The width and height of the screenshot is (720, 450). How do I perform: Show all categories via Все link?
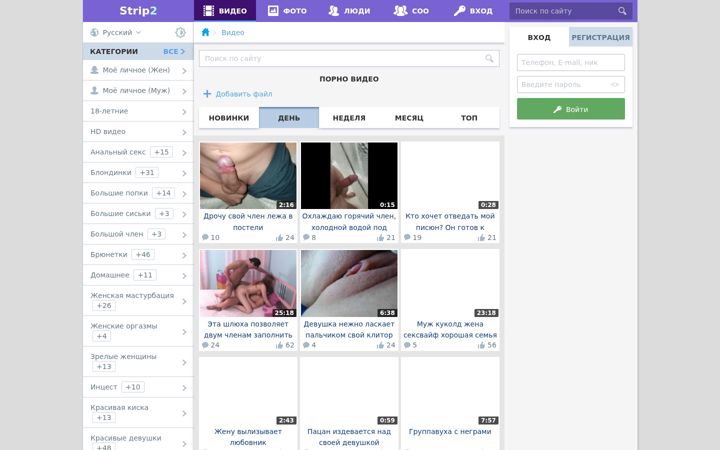click(174, 51)
